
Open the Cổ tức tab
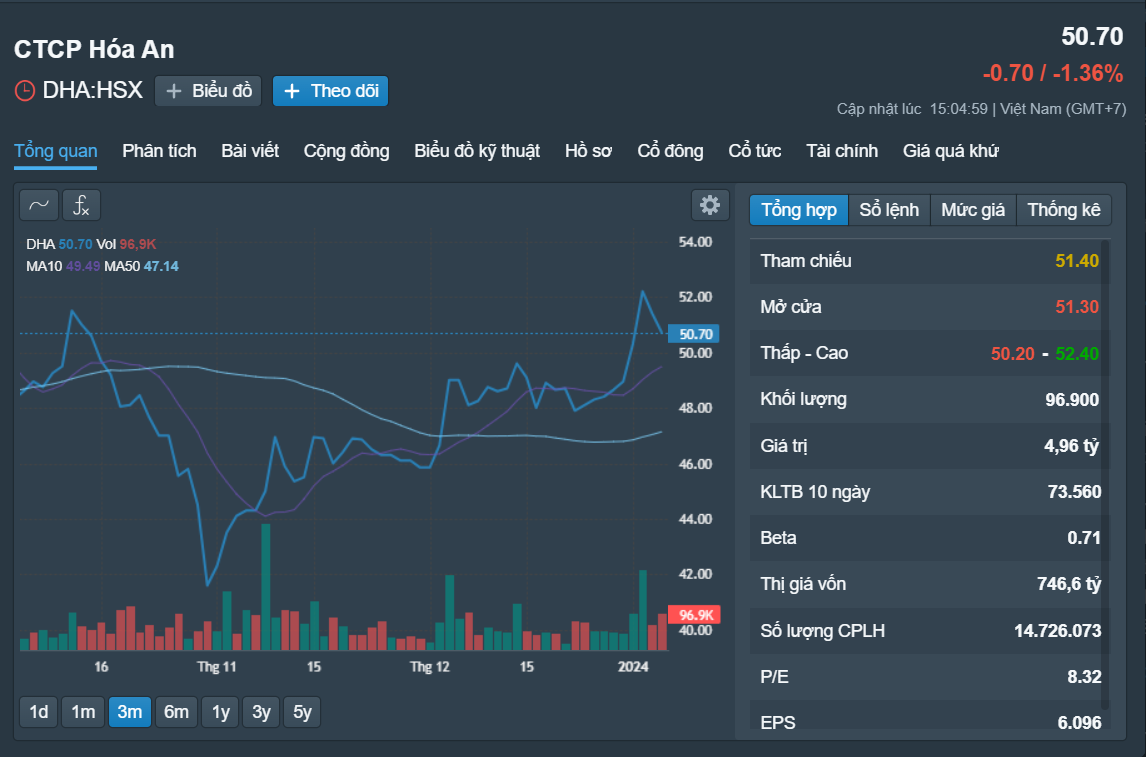[755, 151]
